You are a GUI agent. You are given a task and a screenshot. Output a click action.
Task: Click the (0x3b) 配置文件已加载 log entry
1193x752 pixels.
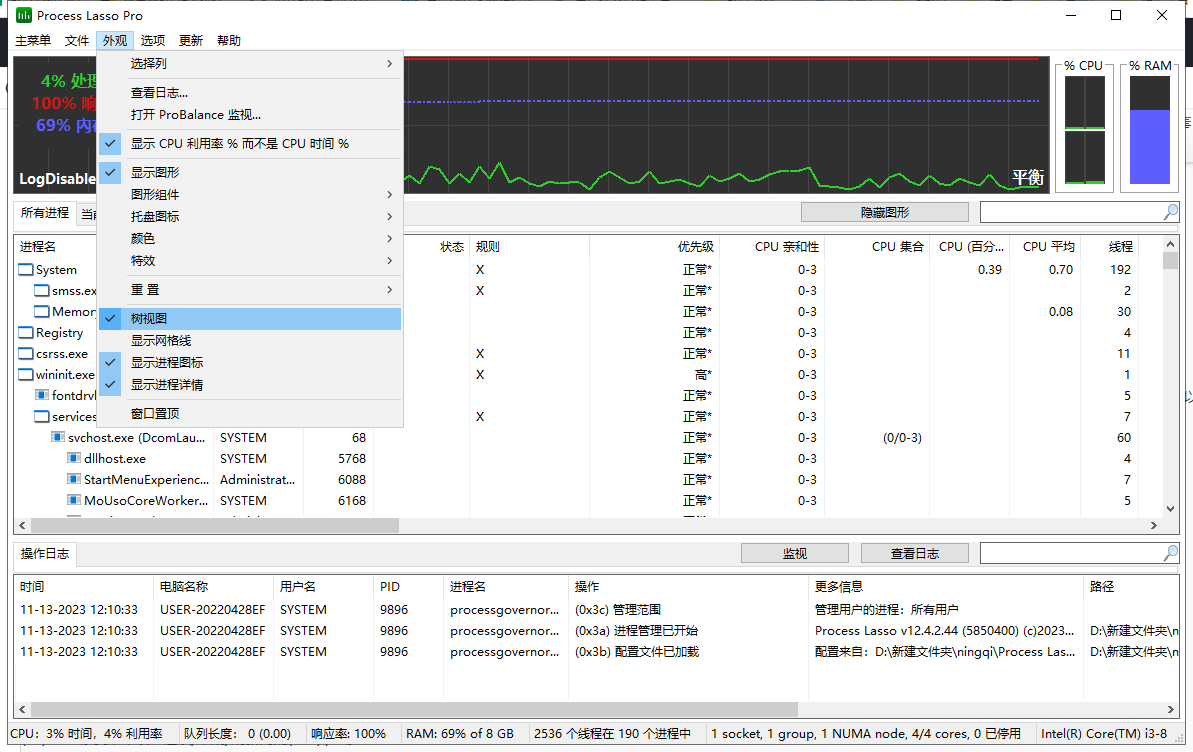pyautogui.click(x=637, y=652)
